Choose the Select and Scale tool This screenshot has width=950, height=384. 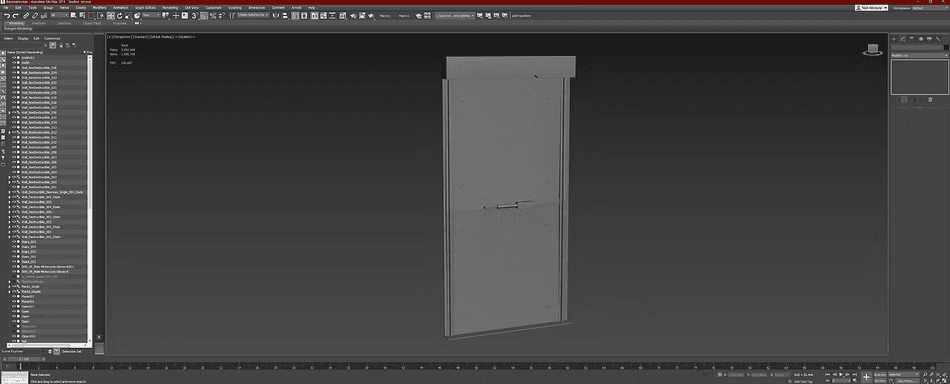(x=128, y=15)
